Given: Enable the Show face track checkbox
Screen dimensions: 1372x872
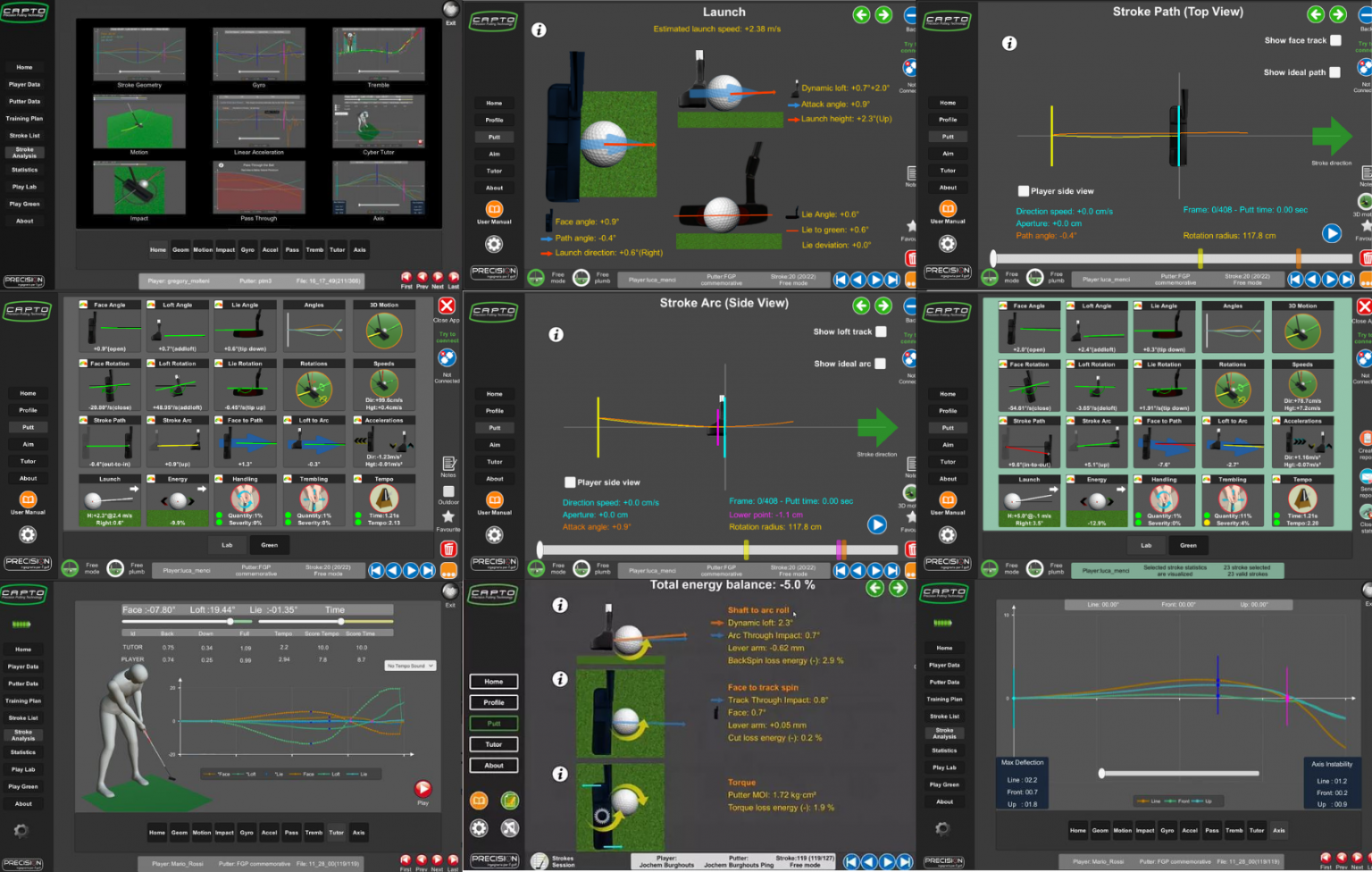Looking at the screenshot, I should (x=1335, y=40).
